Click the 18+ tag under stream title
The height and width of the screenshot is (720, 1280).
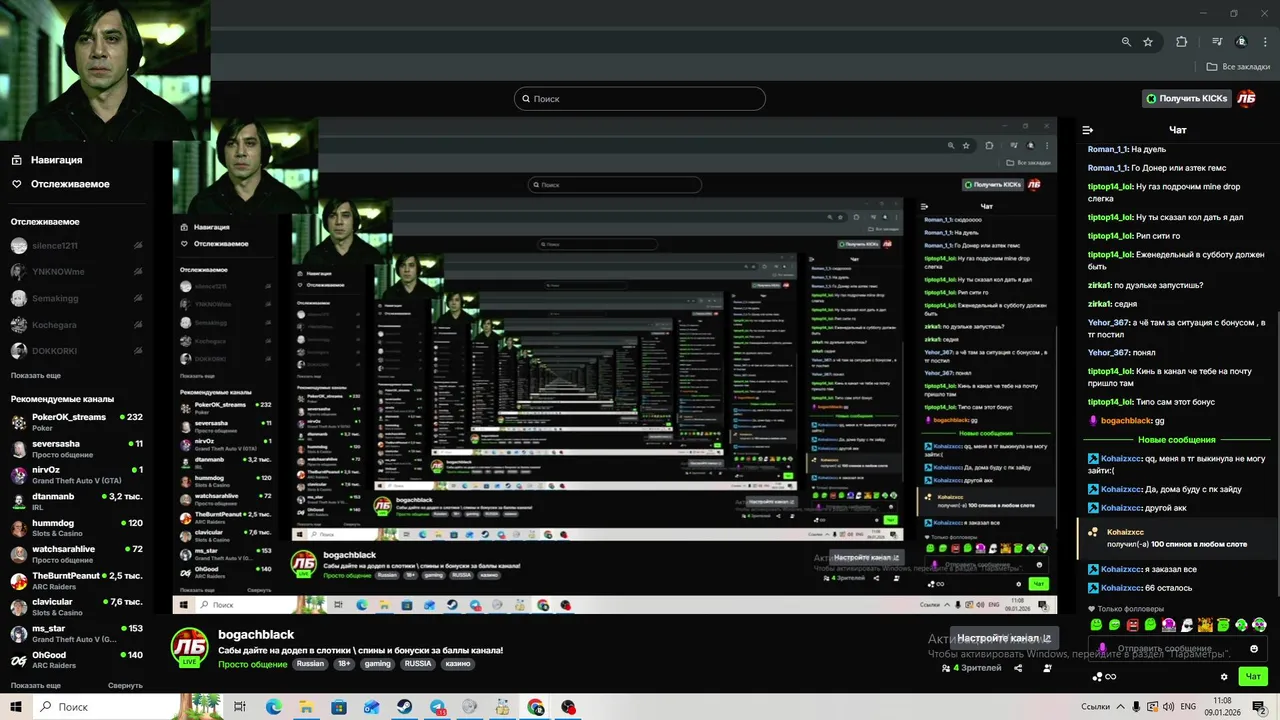pos(344,664)
